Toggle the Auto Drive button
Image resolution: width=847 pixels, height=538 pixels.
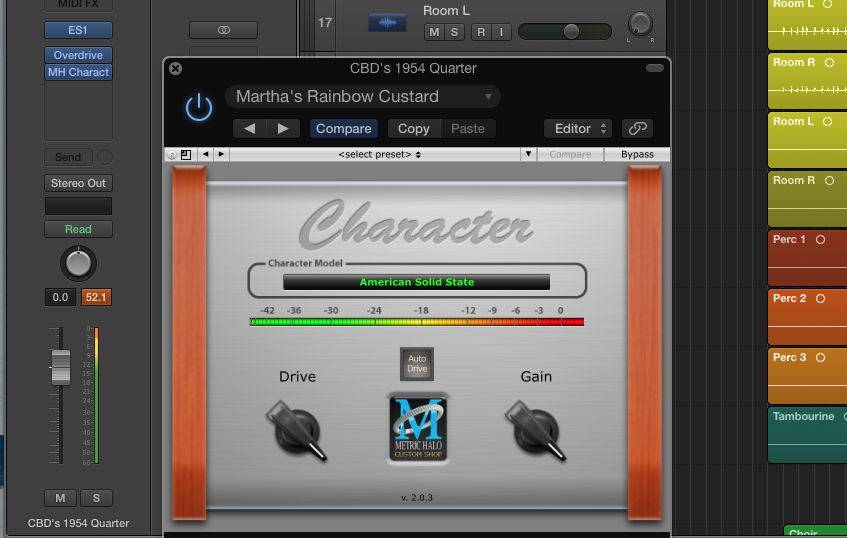[x=417, y=364]
